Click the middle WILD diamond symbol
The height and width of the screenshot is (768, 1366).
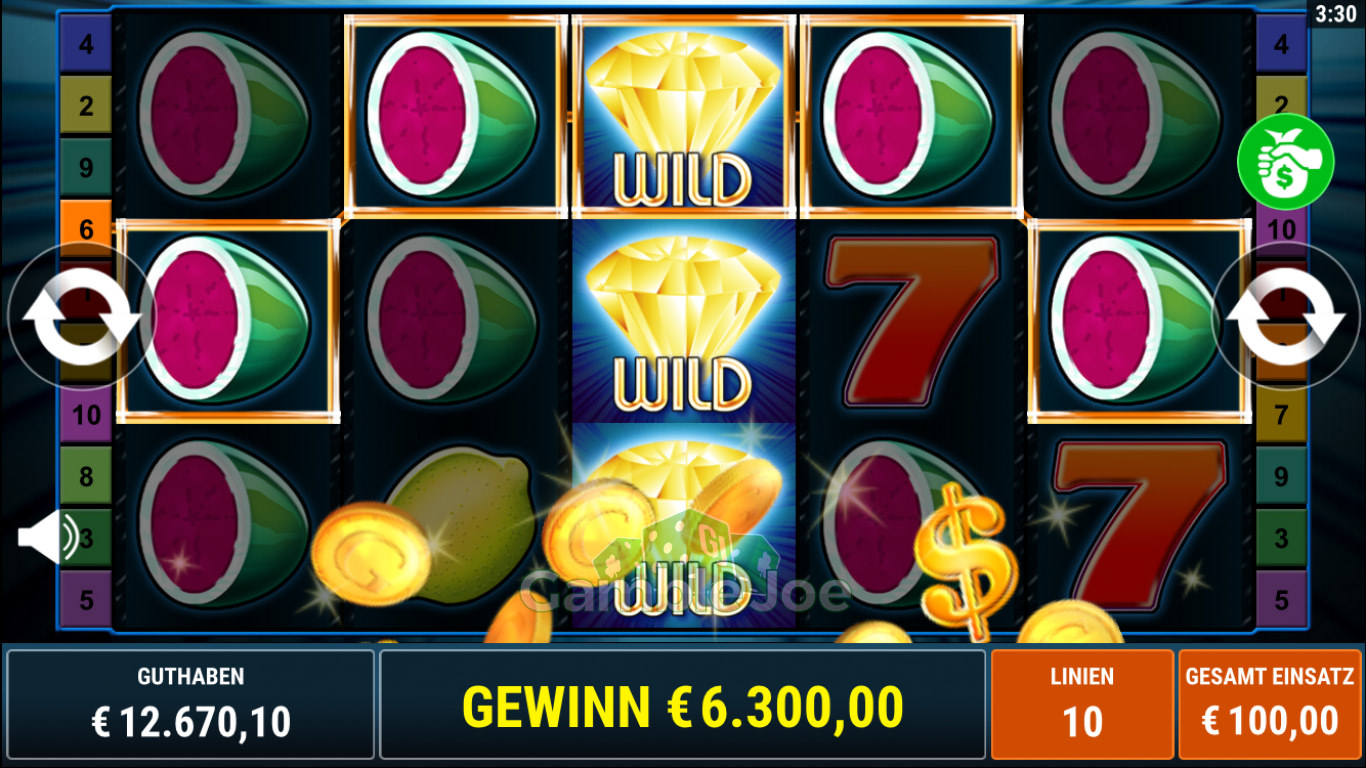coord(684,321)
